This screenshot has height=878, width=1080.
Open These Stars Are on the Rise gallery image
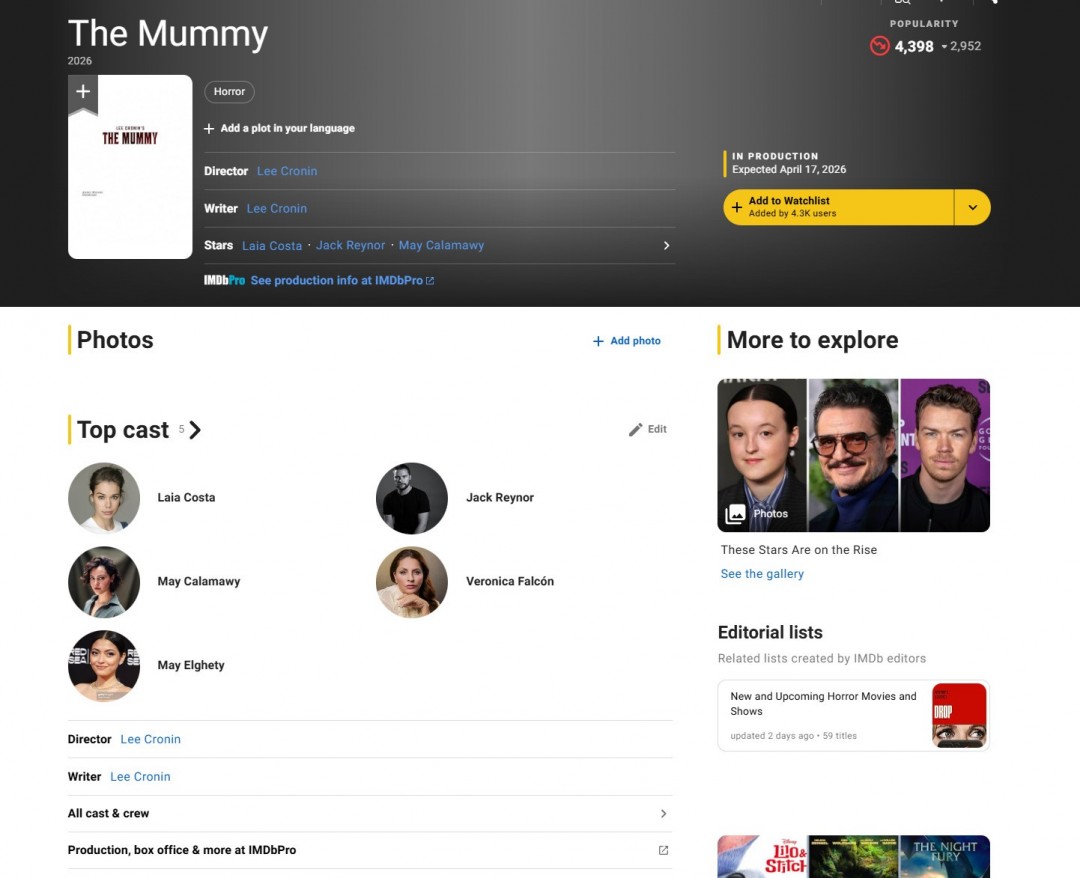coord(853,455)
